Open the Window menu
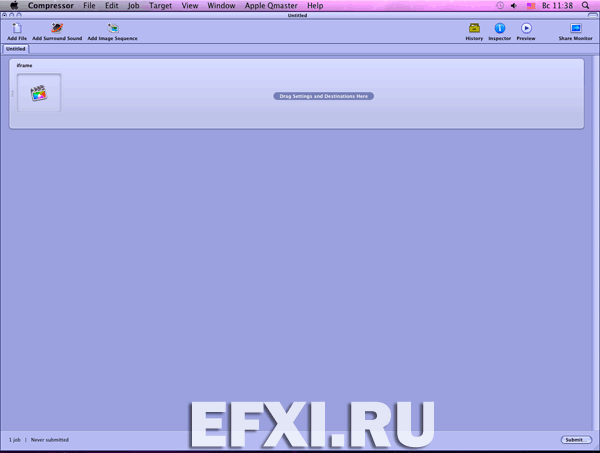 coord(221,6)
